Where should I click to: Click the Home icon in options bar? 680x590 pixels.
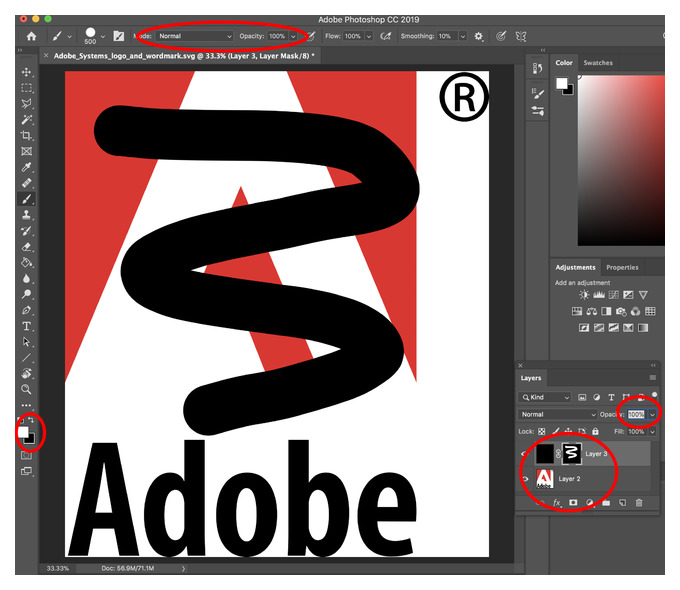31,36
